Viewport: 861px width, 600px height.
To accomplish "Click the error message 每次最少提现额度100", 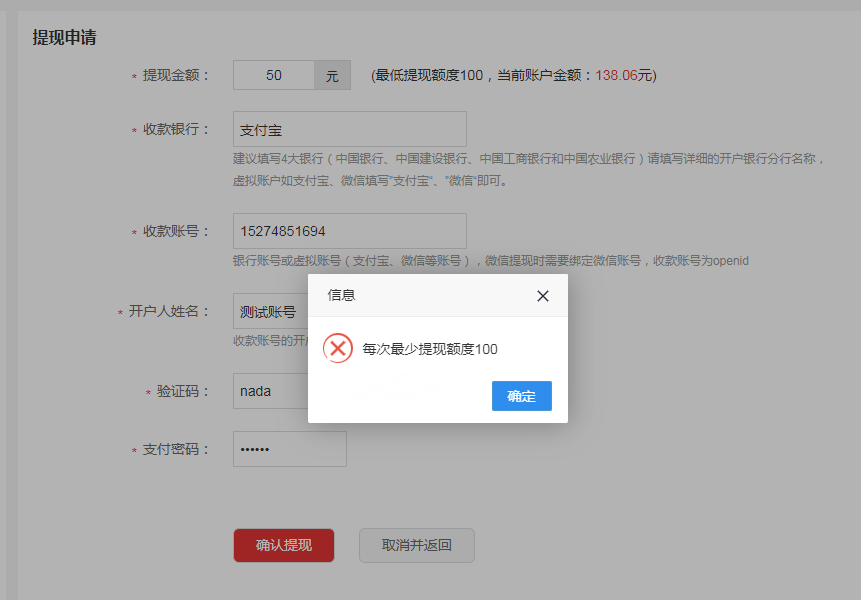I will (431, 348).
